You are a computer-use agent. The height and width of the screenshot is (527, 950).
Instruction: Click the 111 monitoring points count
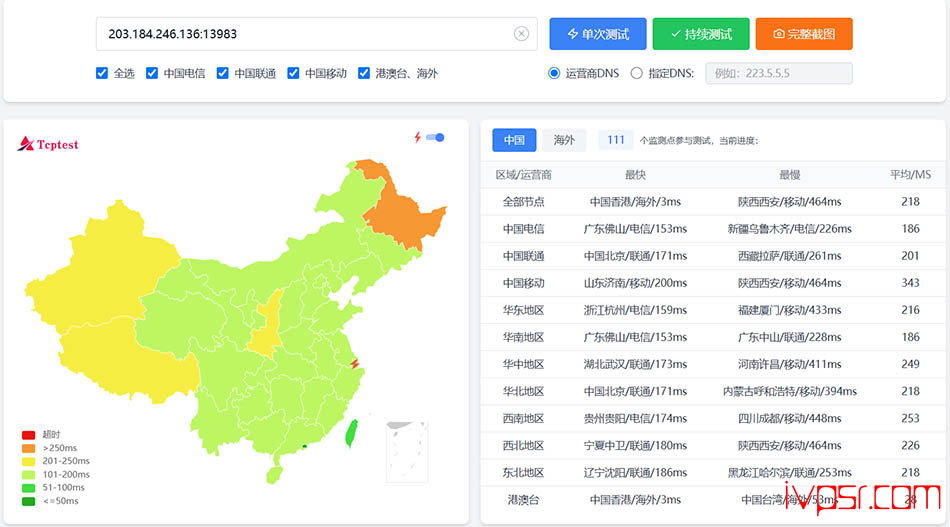pyautogui.click(x=616, y=140)
